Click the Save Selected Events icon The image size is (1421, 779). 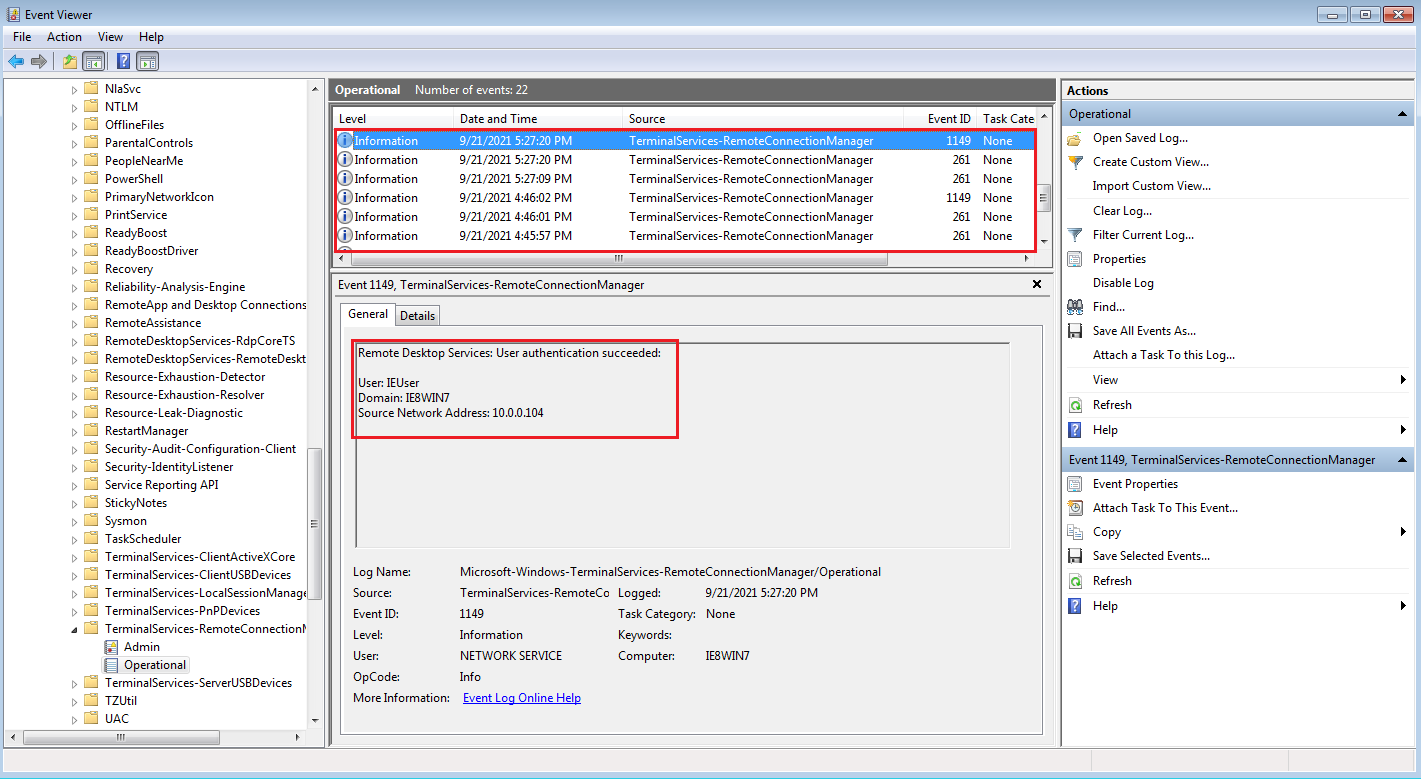(x=1075, y=556)
